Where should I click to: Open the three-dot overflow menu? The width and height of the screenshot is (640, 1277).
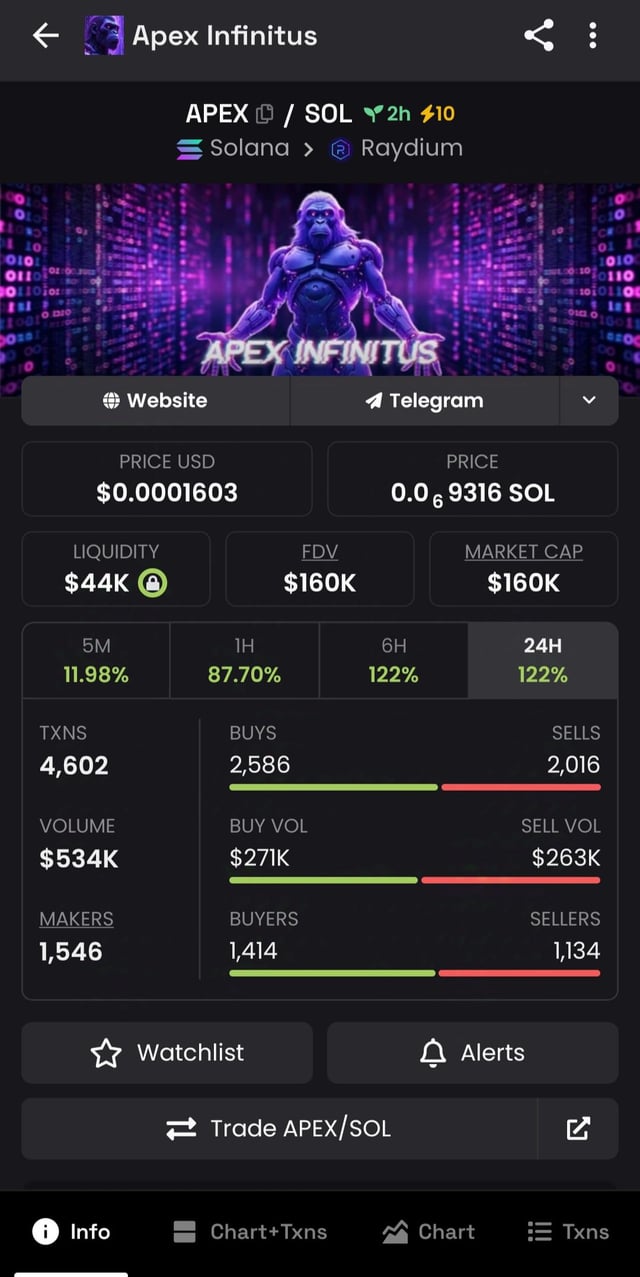[x=593, y=37]
